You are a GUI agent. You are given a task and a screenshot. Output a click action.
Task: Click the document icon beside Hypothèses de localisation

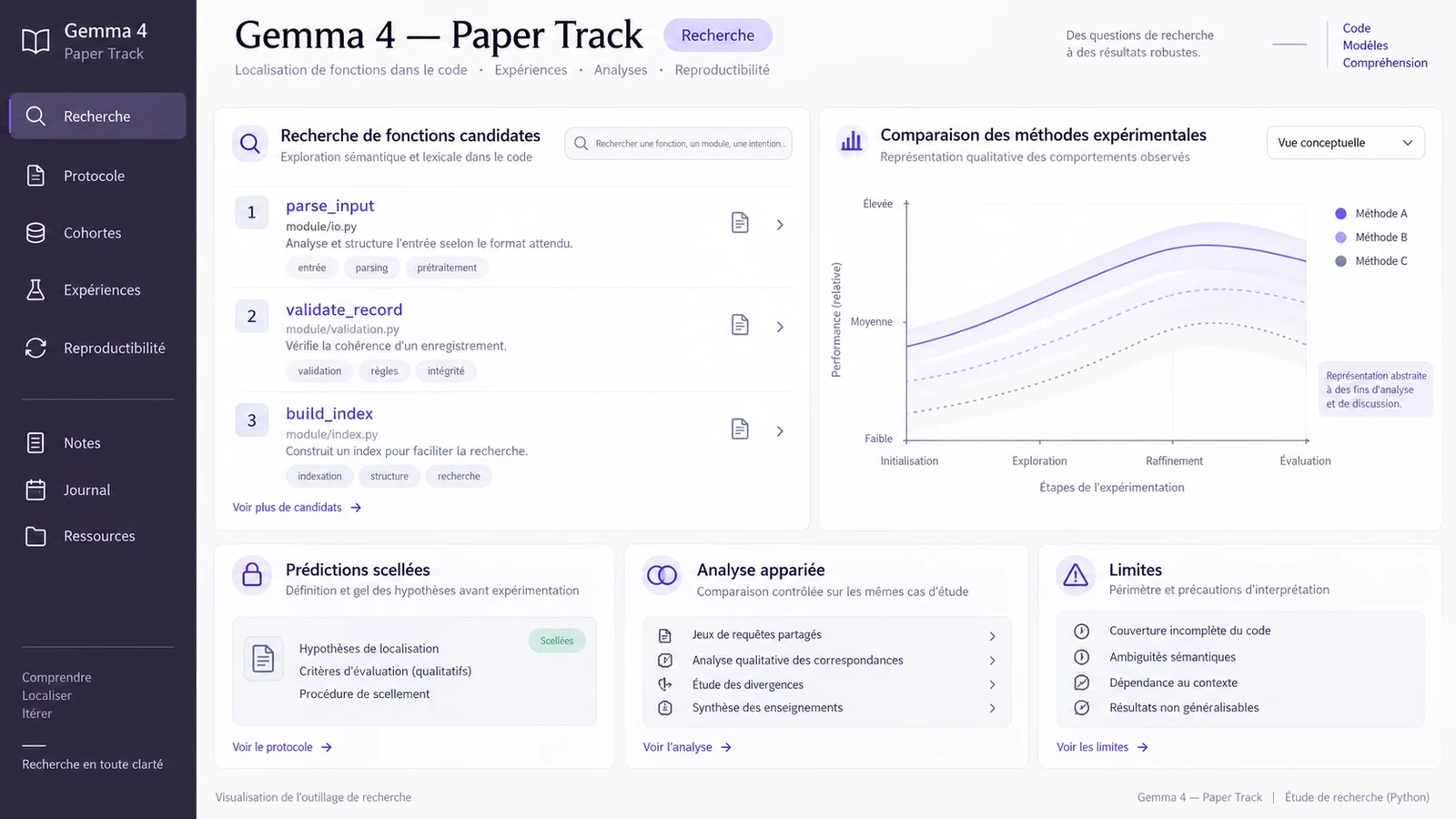click(x=263, y=658)
